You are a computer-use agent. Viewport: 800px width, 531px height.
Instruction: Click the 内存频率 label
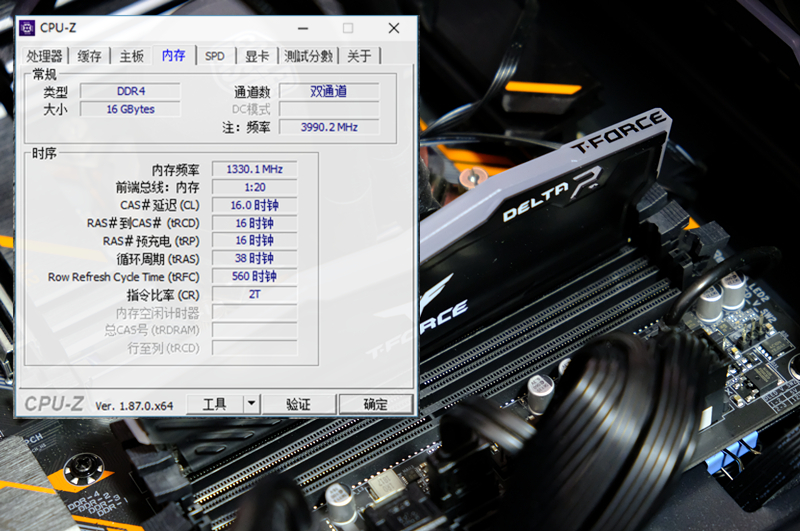coord(176,170)
